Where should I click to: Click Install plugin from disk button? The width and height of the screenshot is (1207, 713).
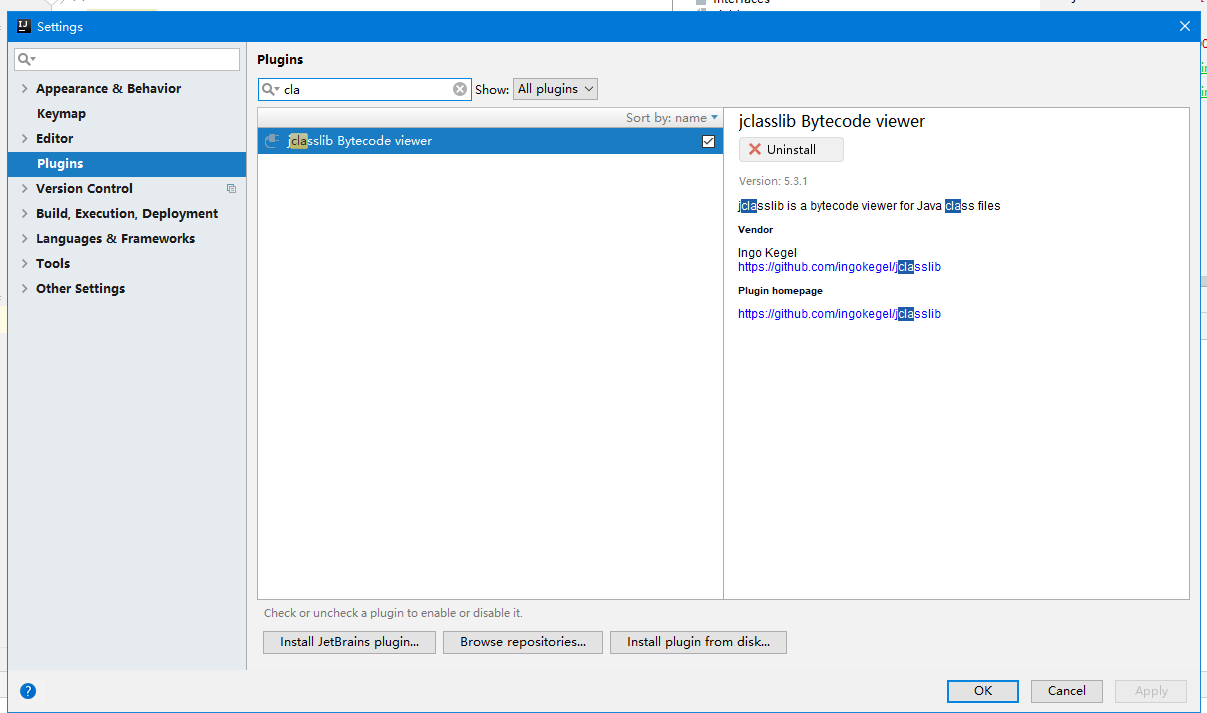pyautogui.click(x=698, y=642)
